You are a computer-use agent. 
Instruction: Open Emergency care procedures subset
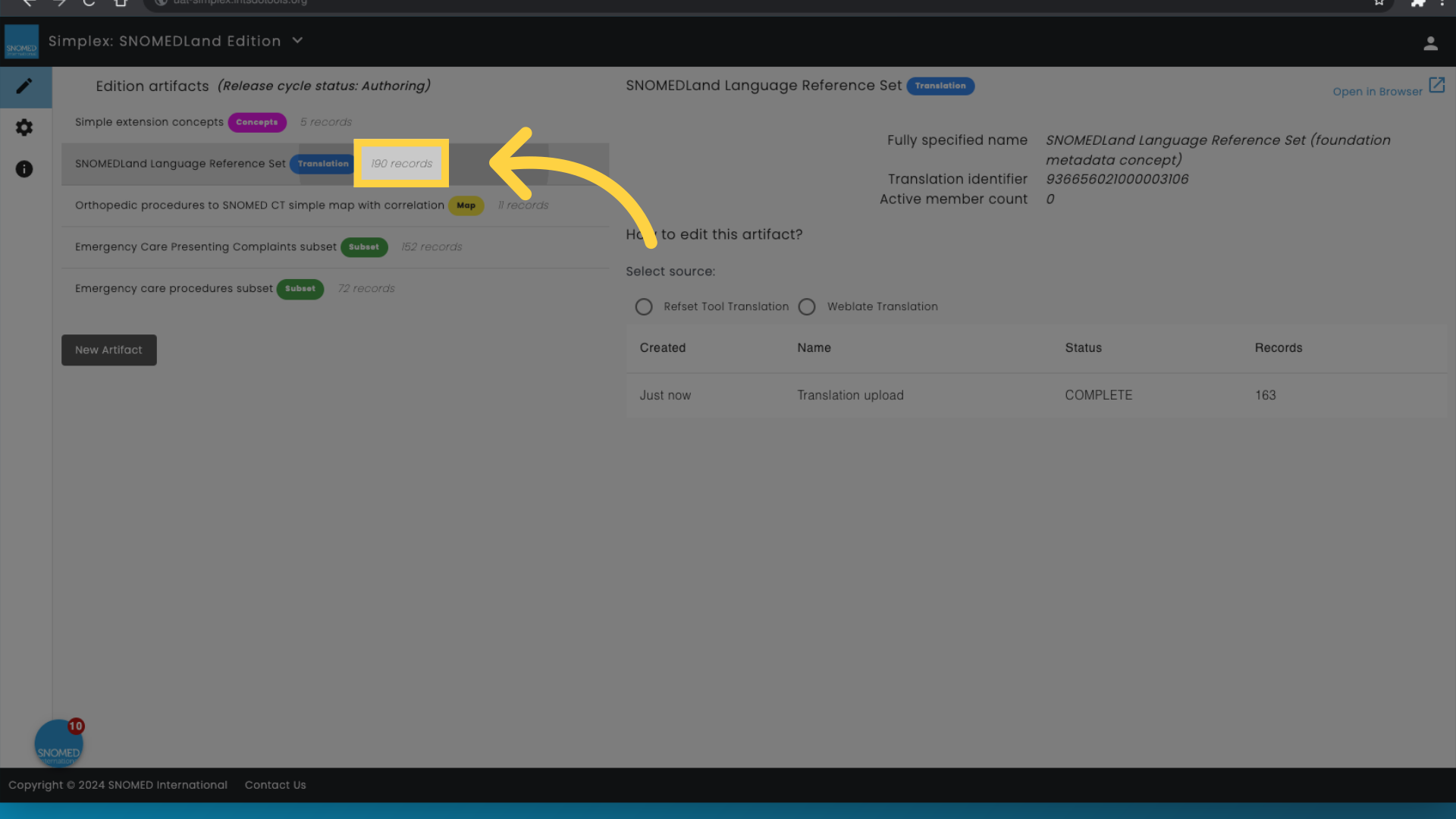334,289
